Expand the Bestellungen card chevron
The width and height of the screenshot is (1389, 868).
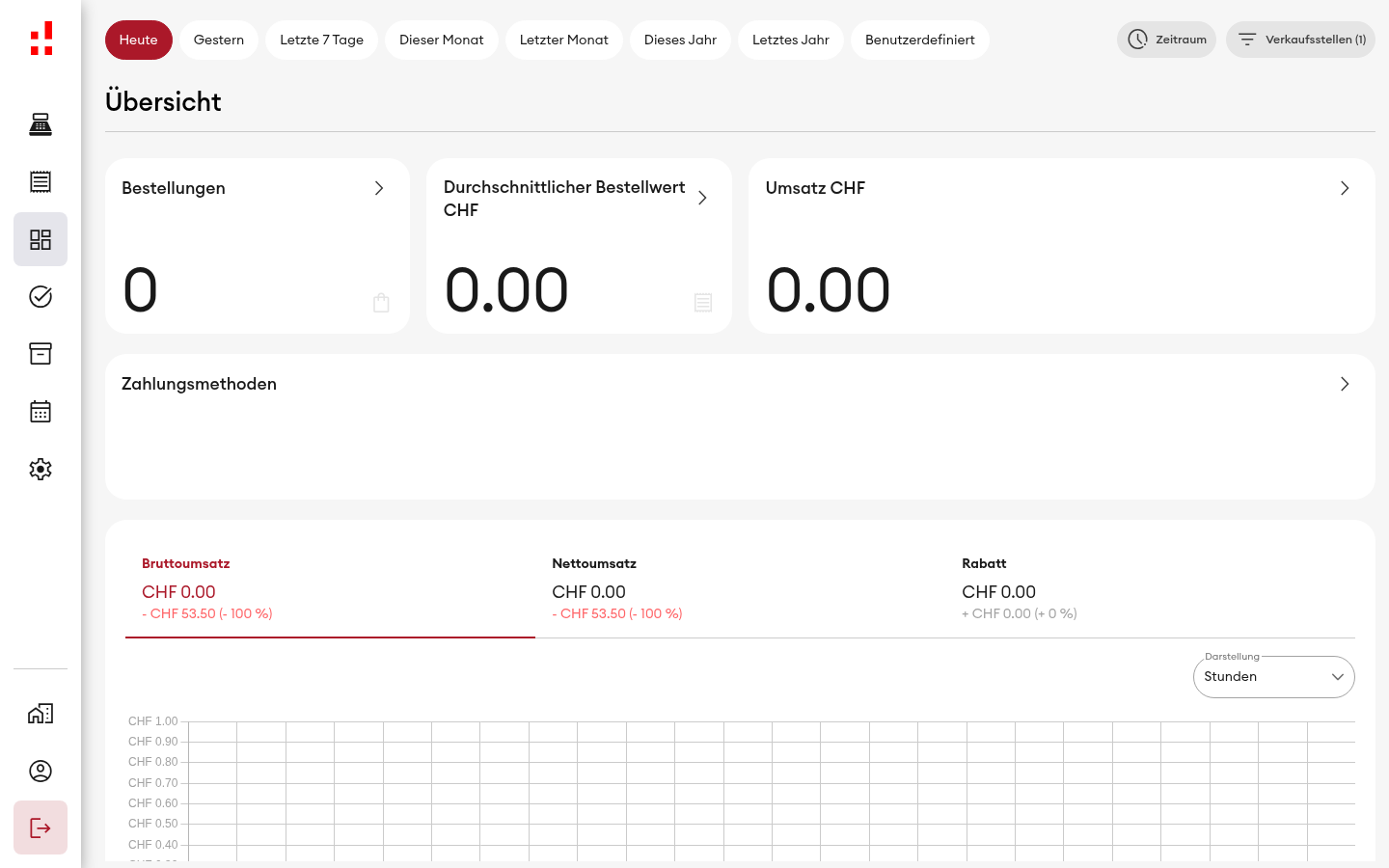[379, 188]
